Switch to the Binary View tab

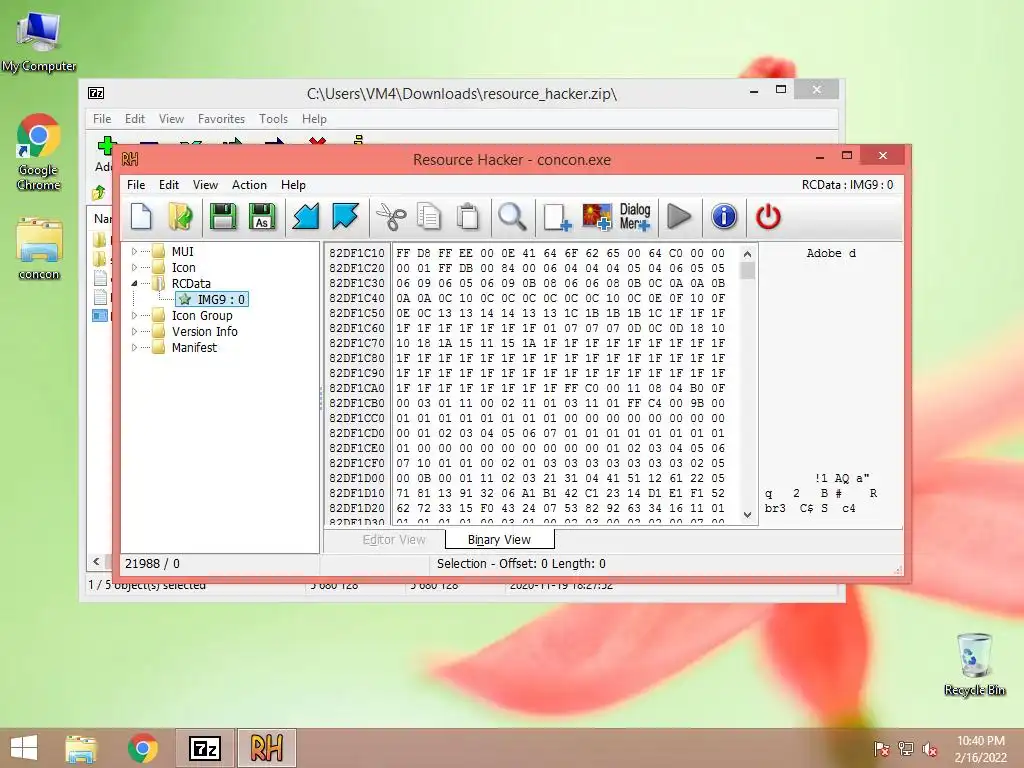[500, 539]
